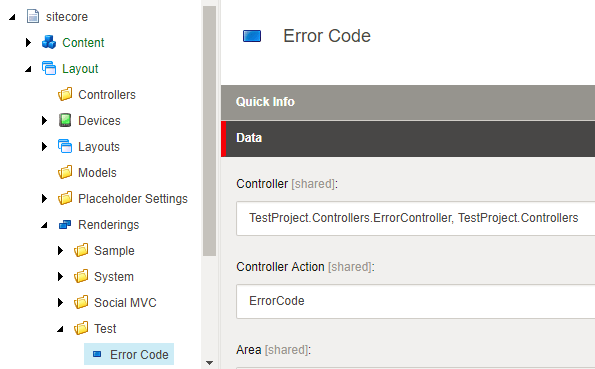Click the tree scrollbar down arrow
The image size is (595, 369).
[x=209, y=363]
